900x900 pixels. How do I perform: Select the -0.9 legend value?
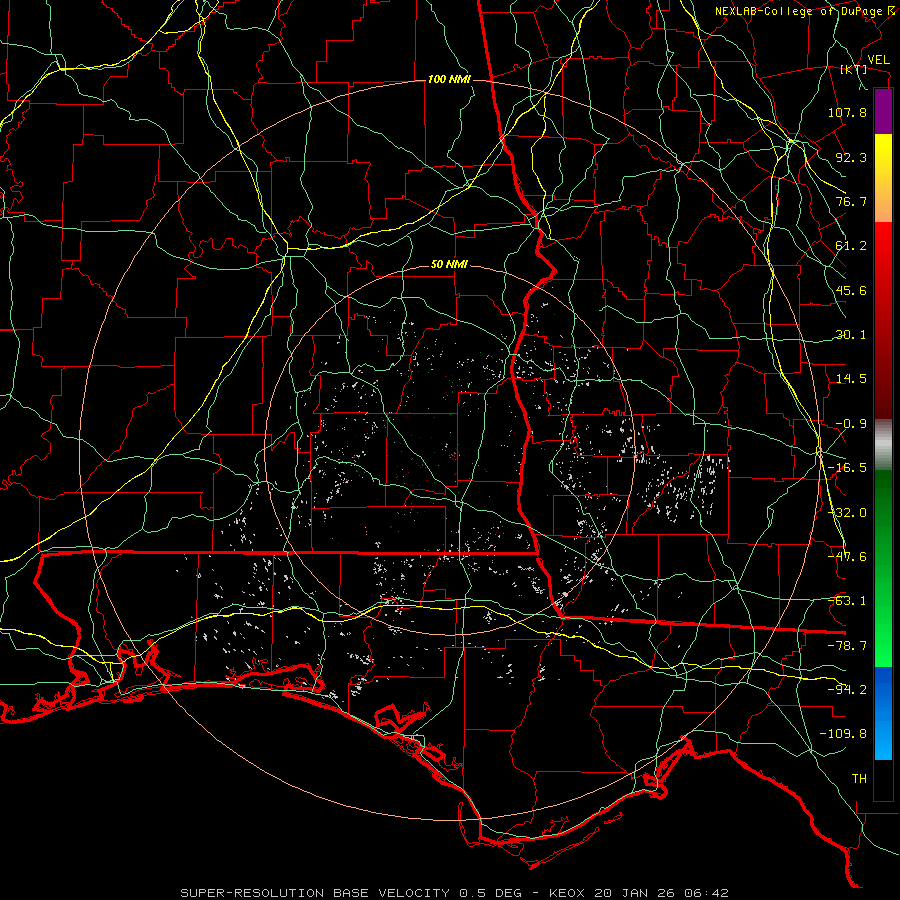(851, 424)
